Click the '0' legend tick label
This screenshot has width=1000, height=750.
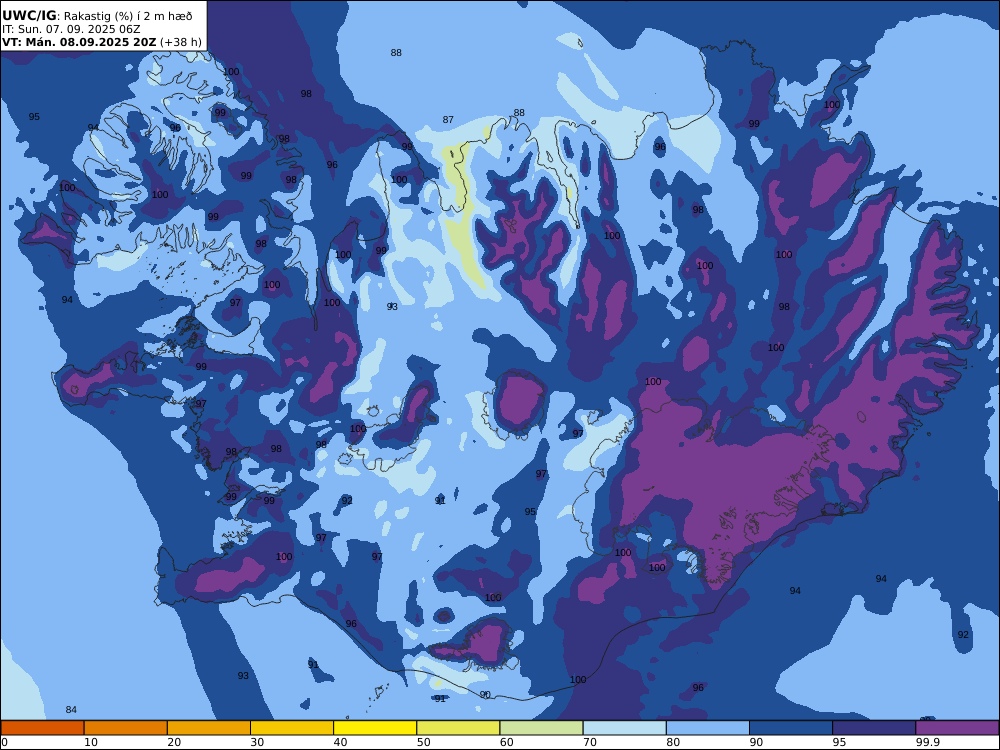pos(4,742)
